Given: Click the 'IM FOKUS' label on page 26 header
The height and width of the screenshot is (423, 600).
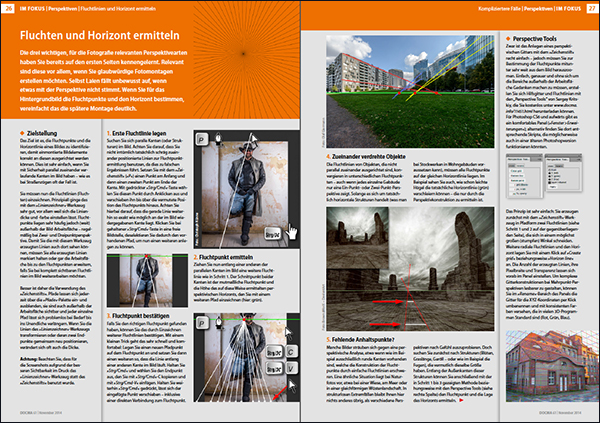Looking at the screenshot, I should [x=32, y=8].
